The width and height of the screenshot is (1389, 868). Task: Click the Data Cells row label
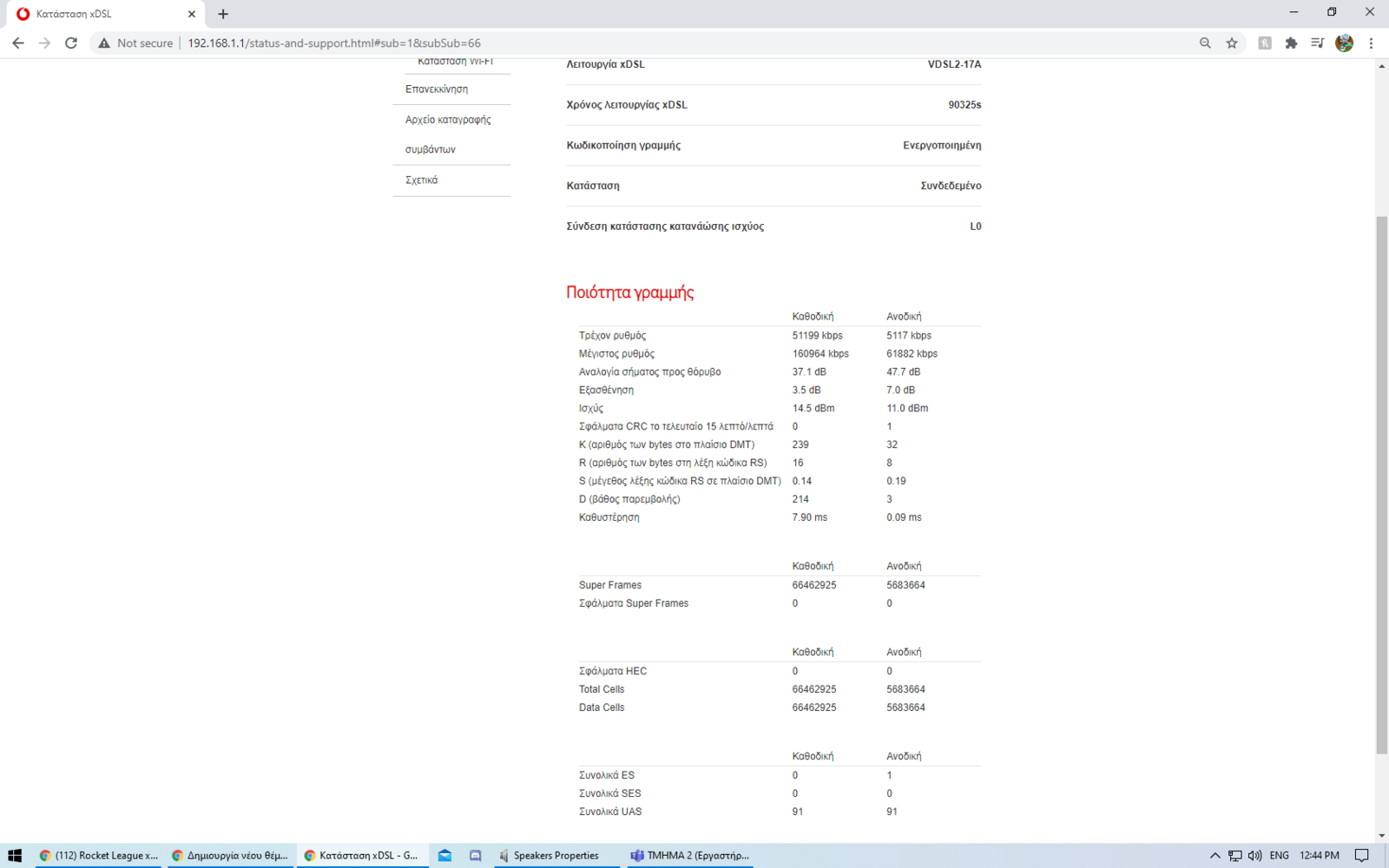(602, 708)
